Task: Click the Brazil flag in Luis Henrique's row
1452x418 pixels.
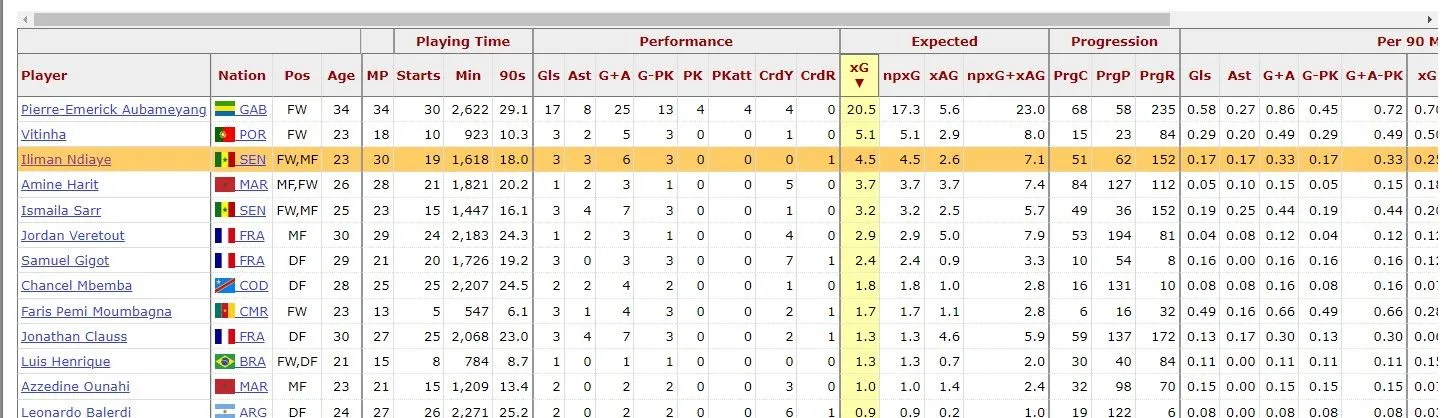Action: pos(224,361)
